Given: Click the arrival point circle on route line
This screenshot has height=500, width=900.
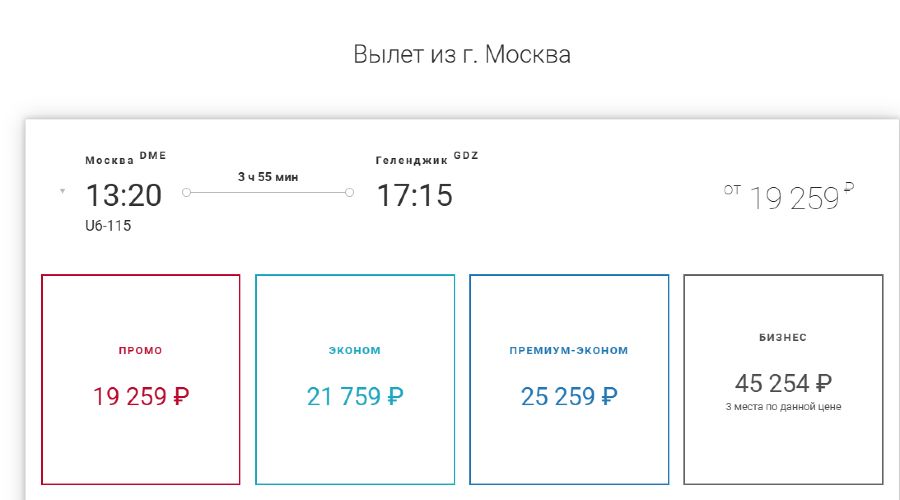Looking at the screenshot, I should click(349, 192).
